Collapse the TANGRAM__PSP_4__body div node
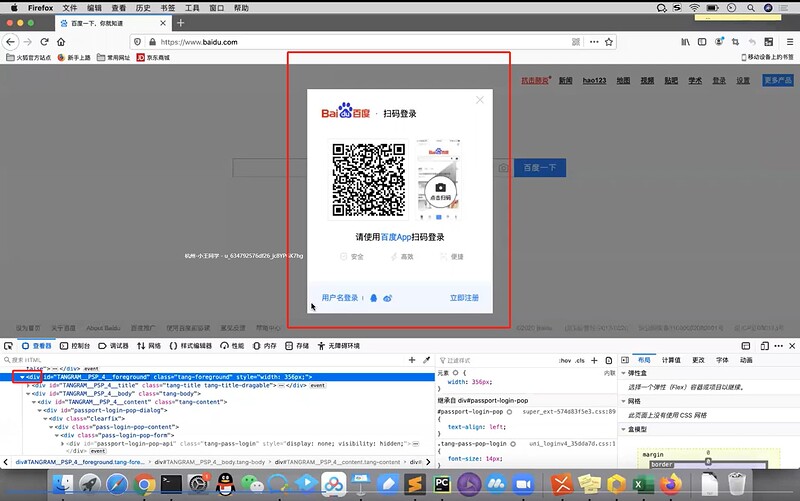This screenshot has width=800, height=501. pos(28,394)
